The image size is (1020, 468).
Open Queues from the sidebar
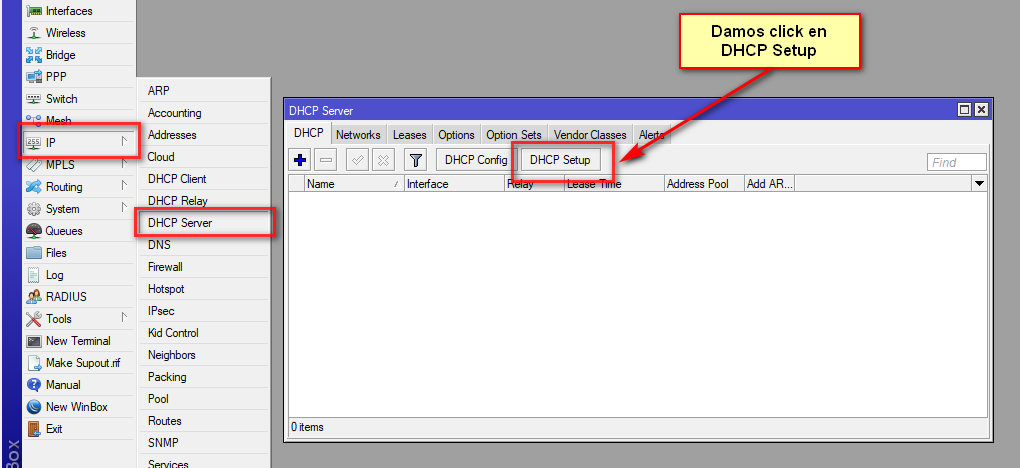pyautogui.click(x=64, y=231)
